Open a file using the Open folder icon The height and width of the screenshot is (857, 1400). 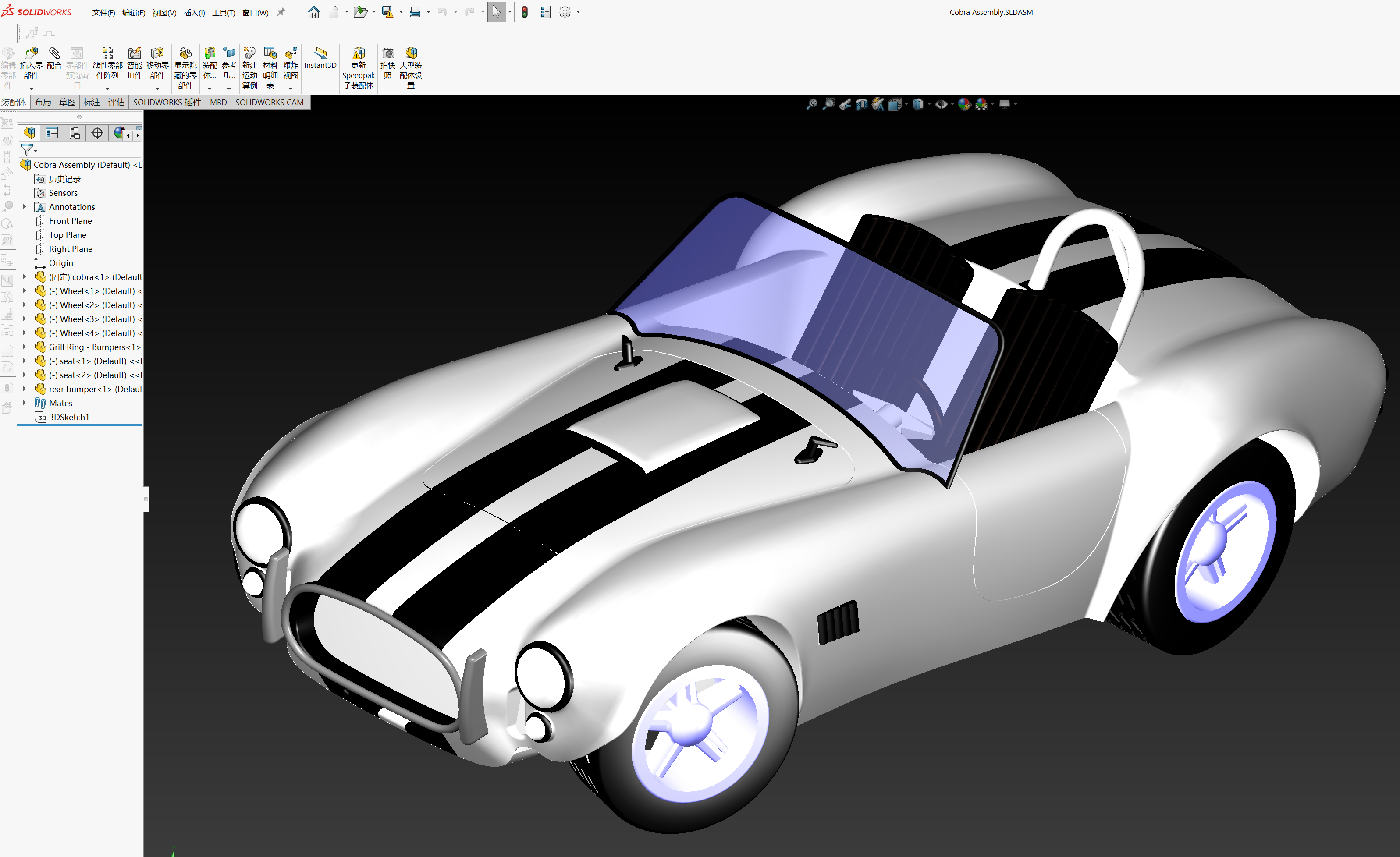point(360,12)
